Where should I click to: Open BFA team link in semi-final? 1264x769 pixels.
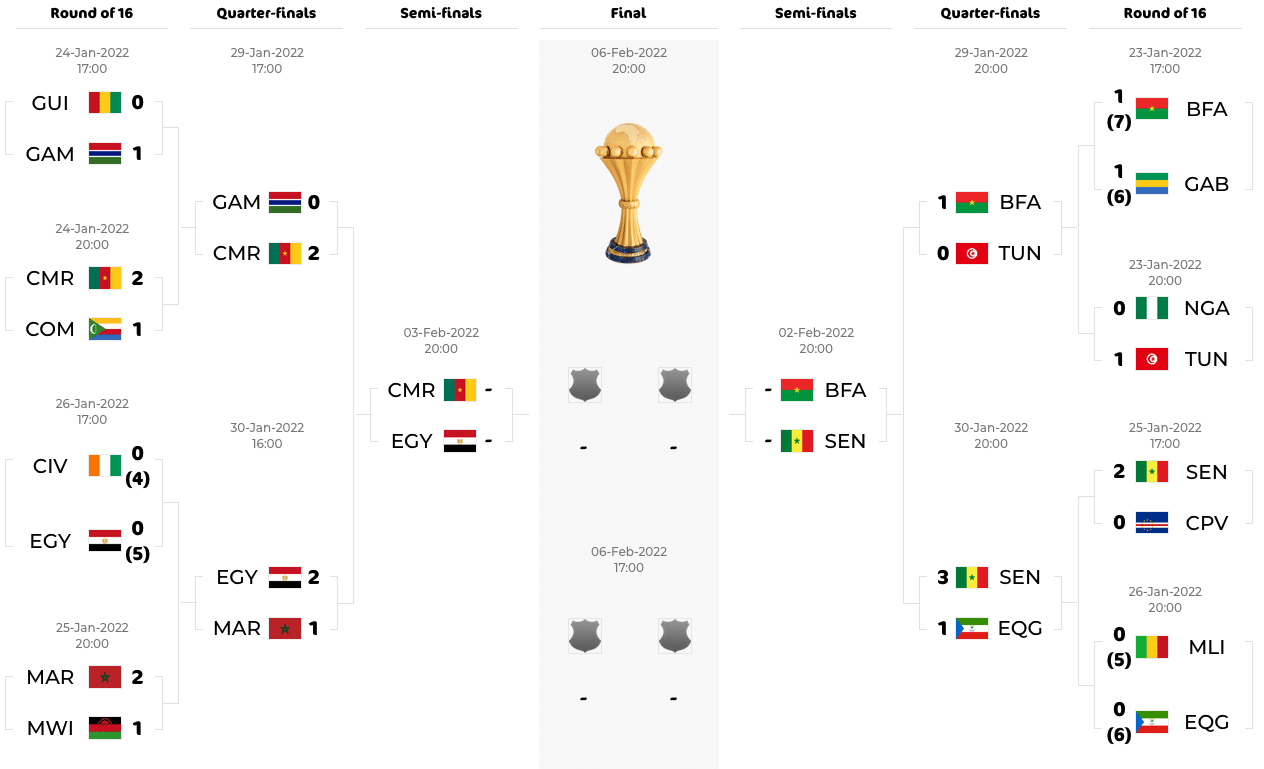click(846, 390)
